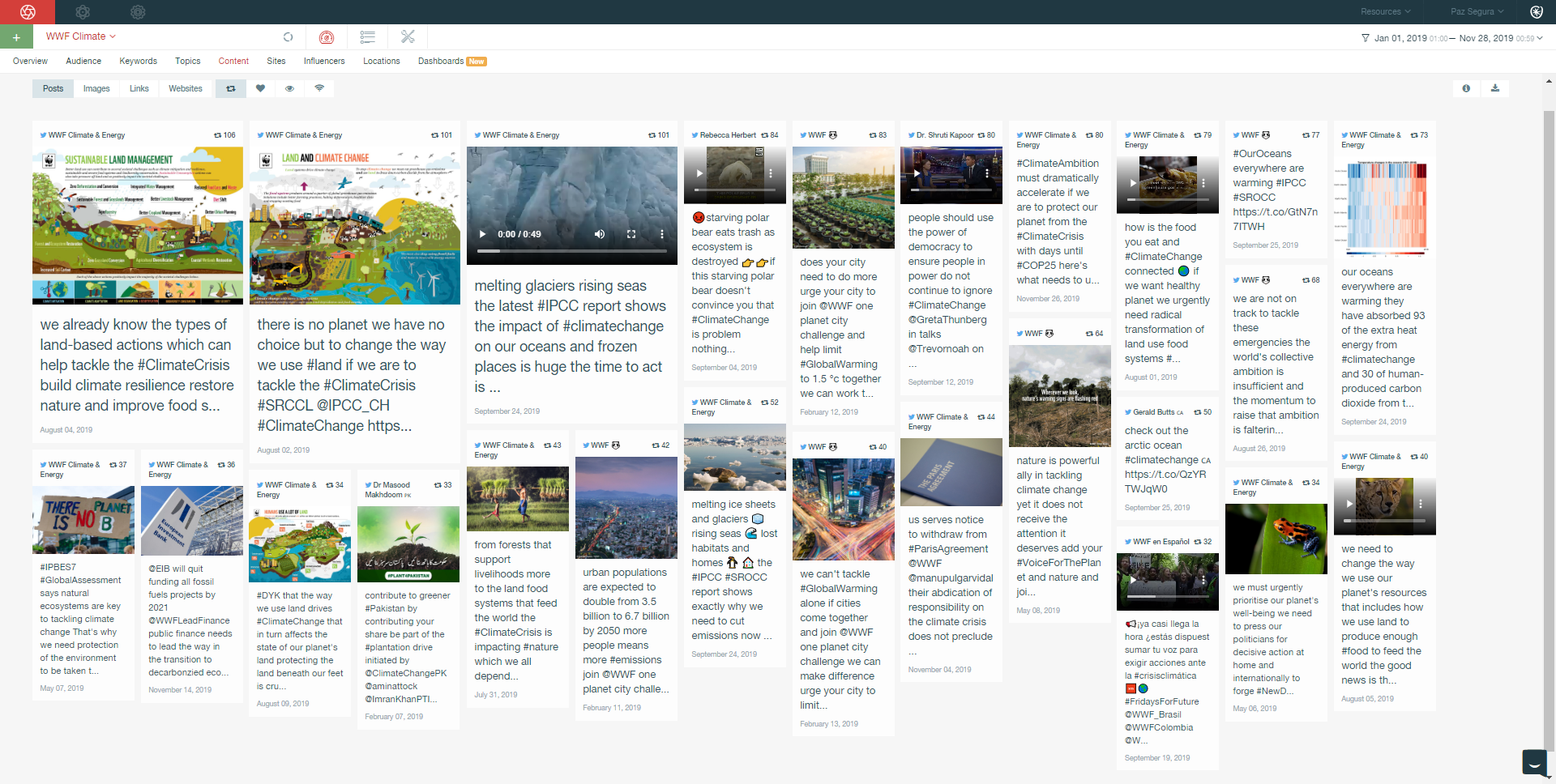Open the list view icon
The height and width of the screenshot is (784, 1556).
click(x=367, y=36)
